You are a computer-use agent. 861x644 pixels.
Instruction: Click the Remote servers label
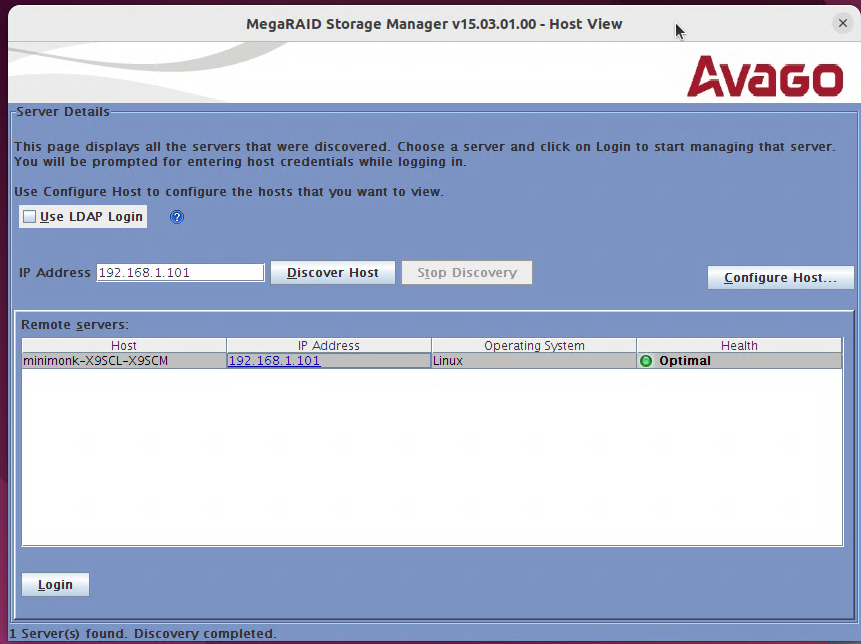coord(75,324)
